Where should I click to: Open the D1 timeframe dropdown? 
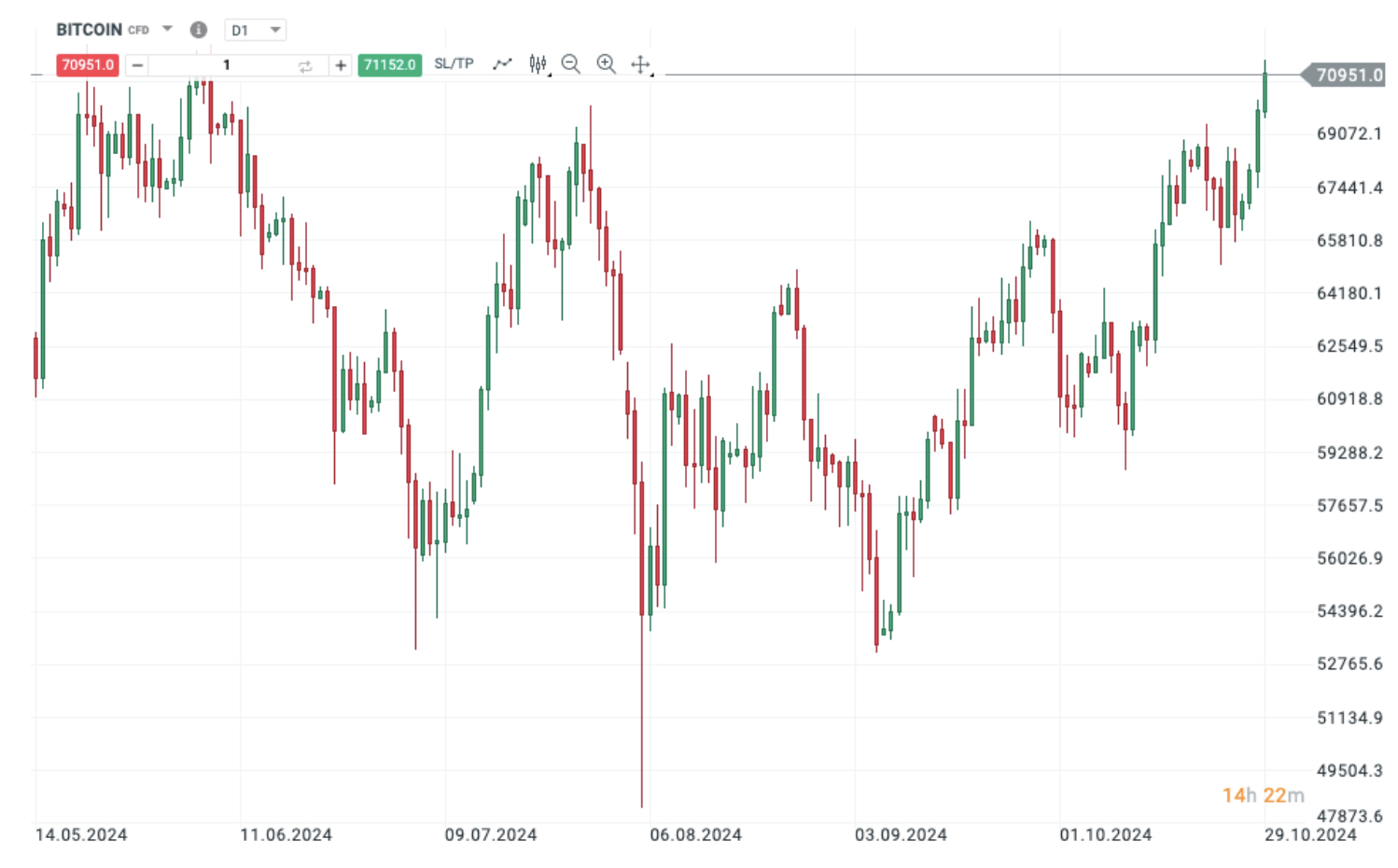tap(254, 29)
